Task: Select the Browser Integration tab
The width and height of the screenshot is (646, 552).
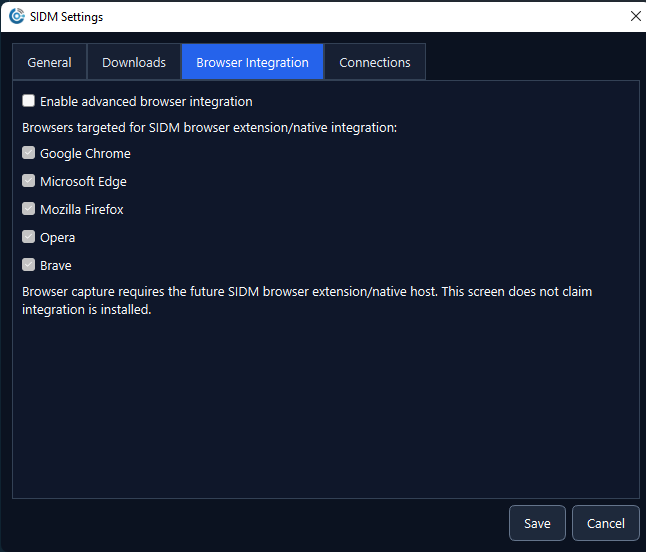Action: click(x=253, y=62)
